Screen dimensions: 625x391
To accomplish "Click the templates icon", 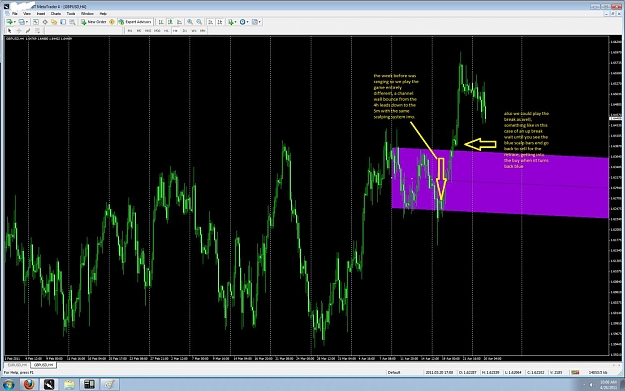I will click(255, 22).
